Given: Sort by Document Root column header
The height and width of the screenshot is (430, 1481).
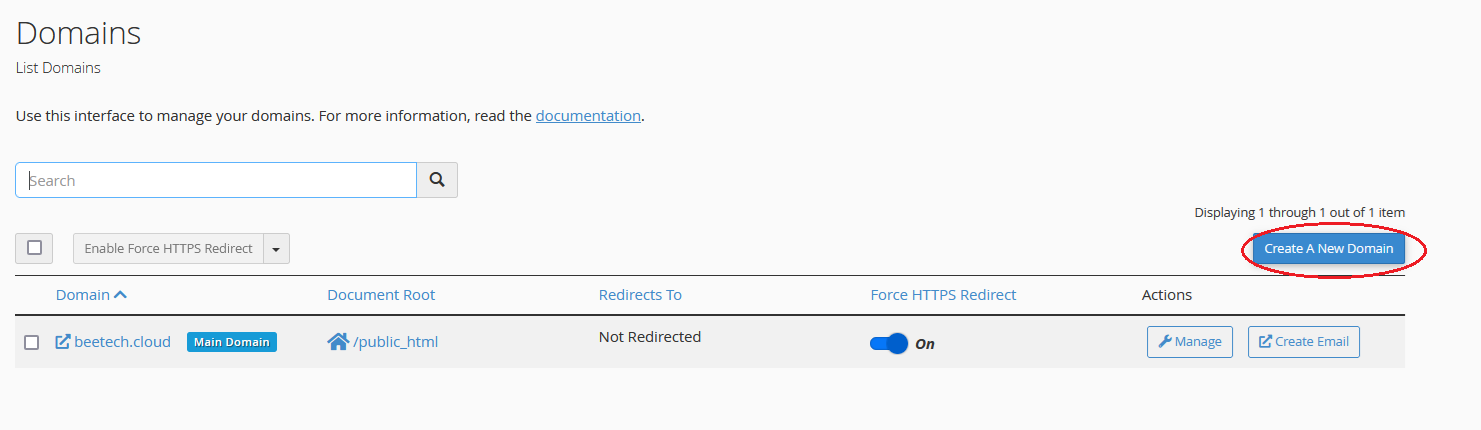Looking at the screenshot, I should click(x=381, y=295).
